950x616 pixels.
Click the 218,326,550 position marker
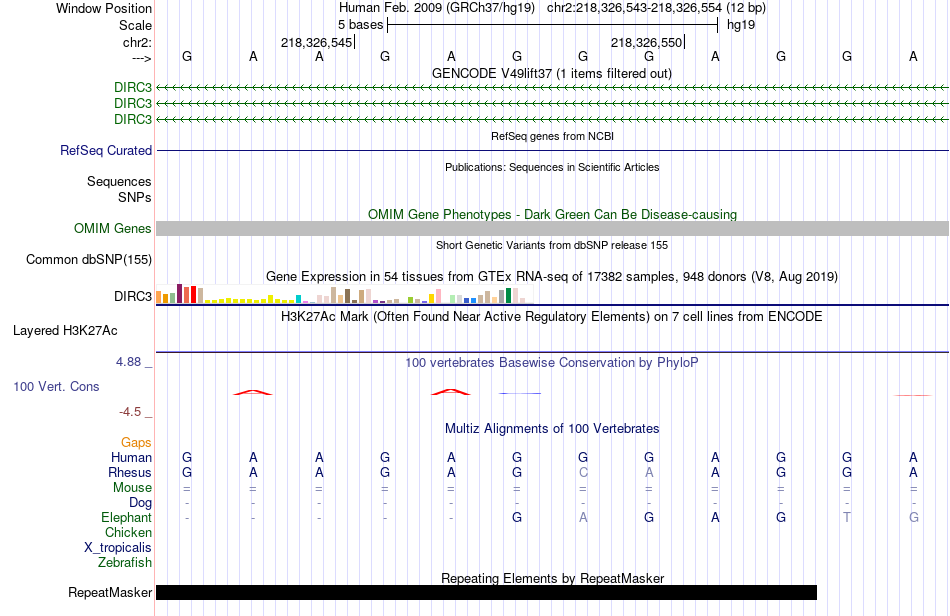[646, 42]
